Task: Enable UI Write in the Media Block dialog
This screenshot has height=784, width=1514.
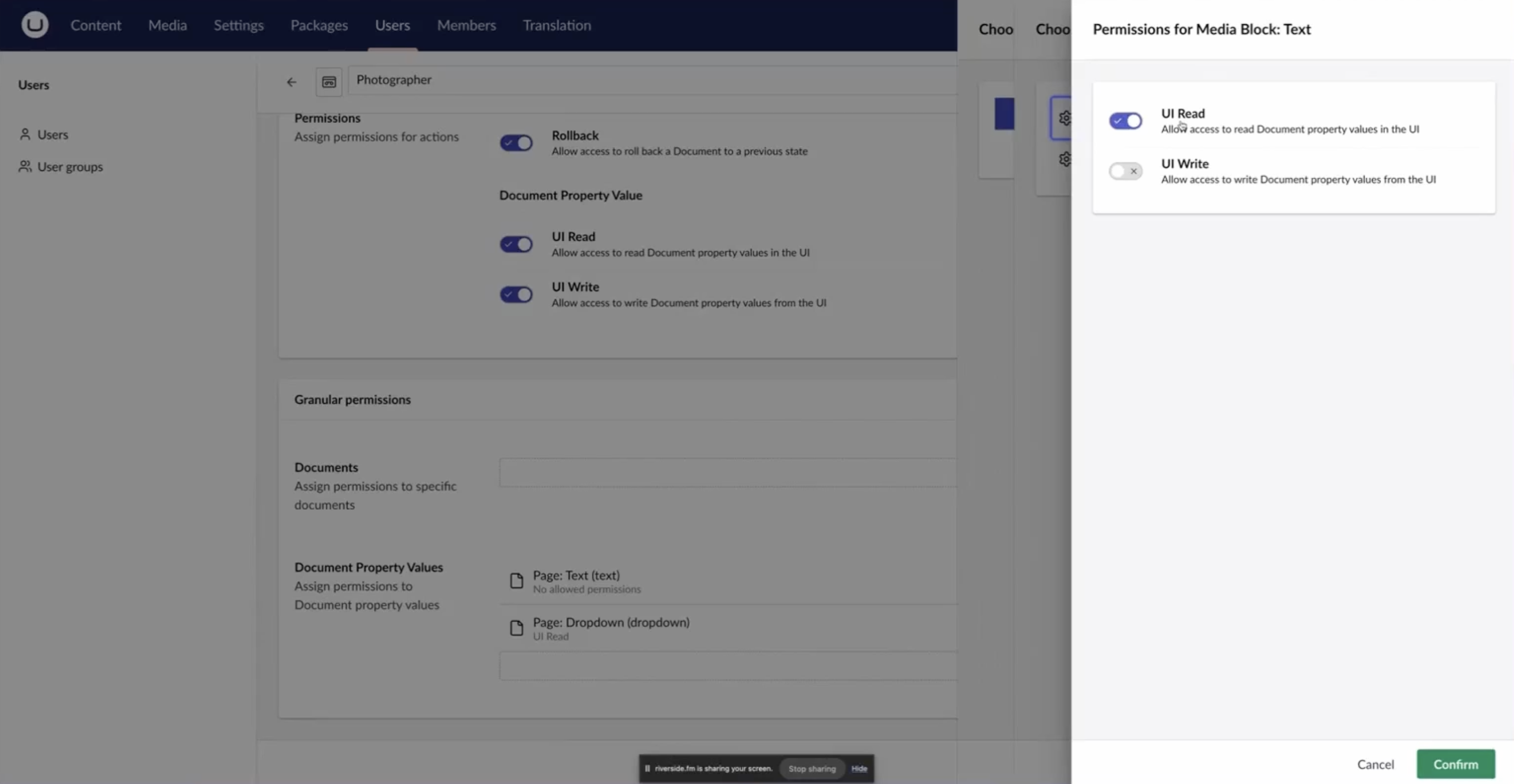Action: click(x=1124, y=171)
